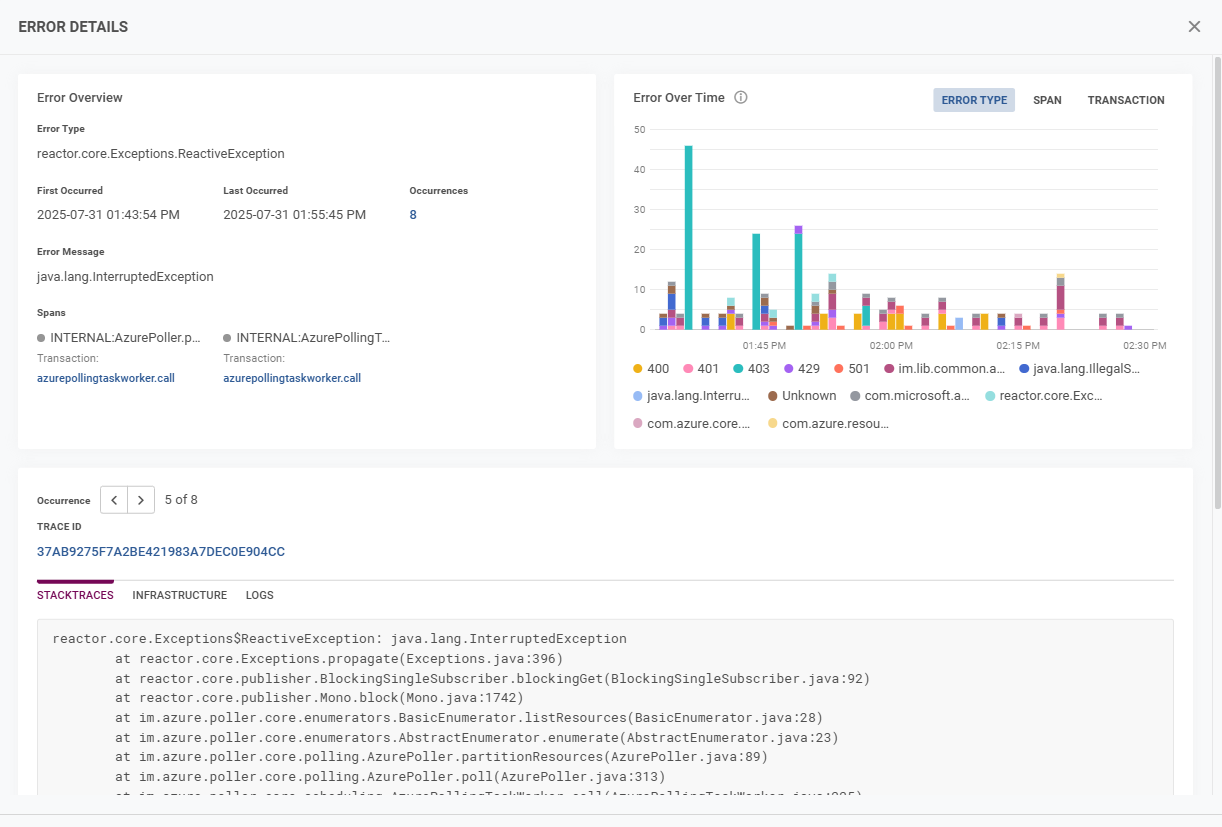Open first azurepollingtaskworker.call transaction link
Viewport: 1222px width, 827px height.
click(105, 378)
